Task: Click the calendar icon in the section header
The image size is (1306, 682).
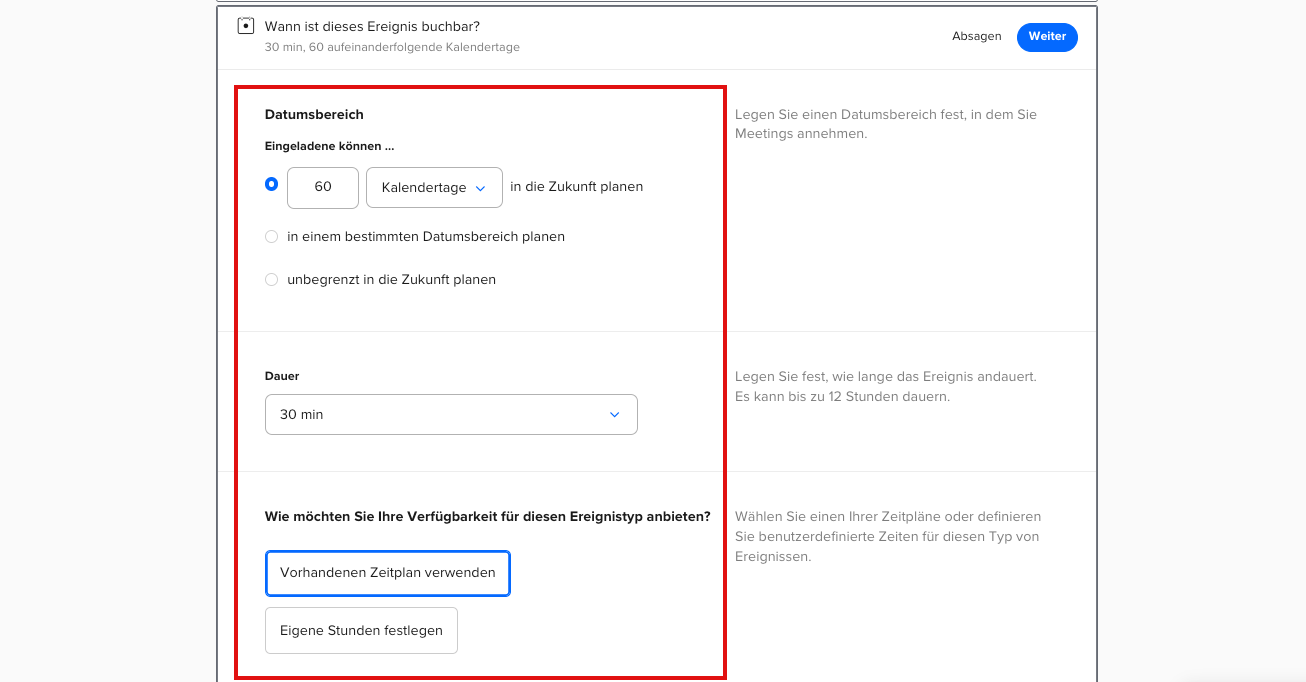Action: (x=245, y=26)
